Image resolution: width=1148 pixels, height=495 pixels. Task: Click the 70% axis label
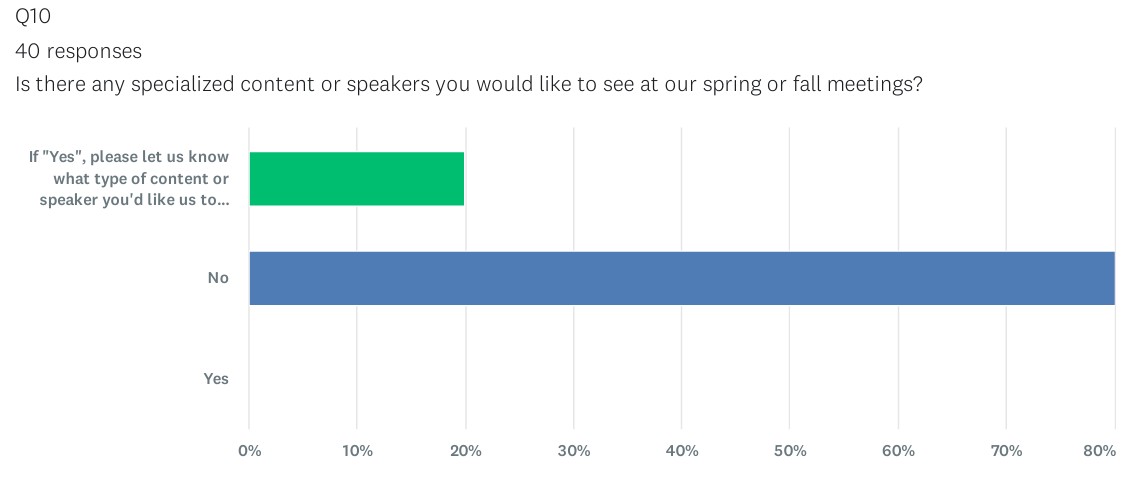coord(1006,451)
